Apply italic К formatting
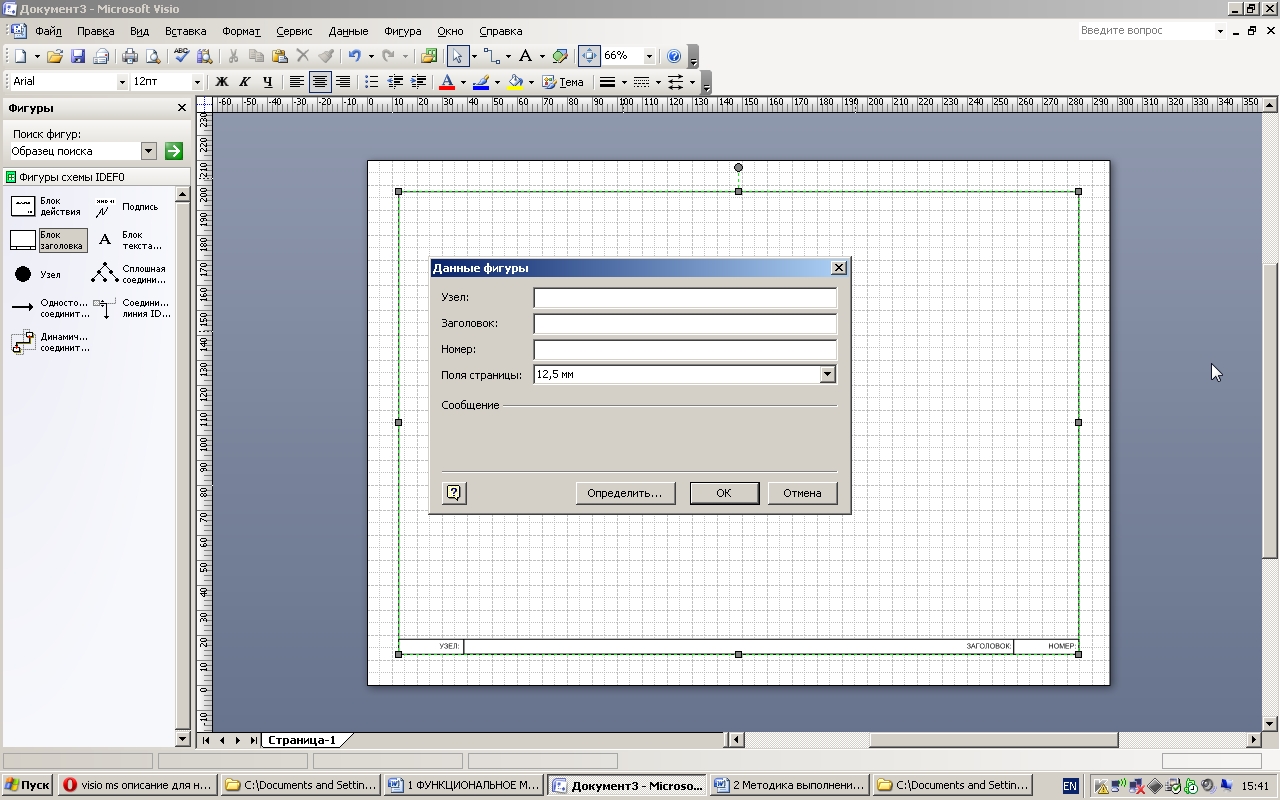The image size is (1280, 800). [x=245, y=82]
